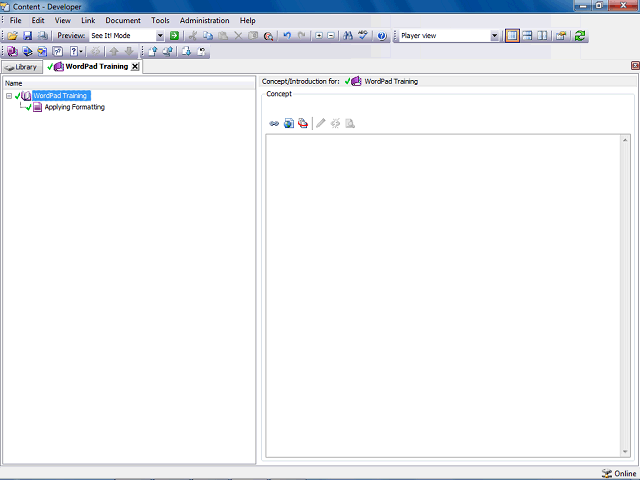Click the Print icon in the toolbar

coord(42,36)
